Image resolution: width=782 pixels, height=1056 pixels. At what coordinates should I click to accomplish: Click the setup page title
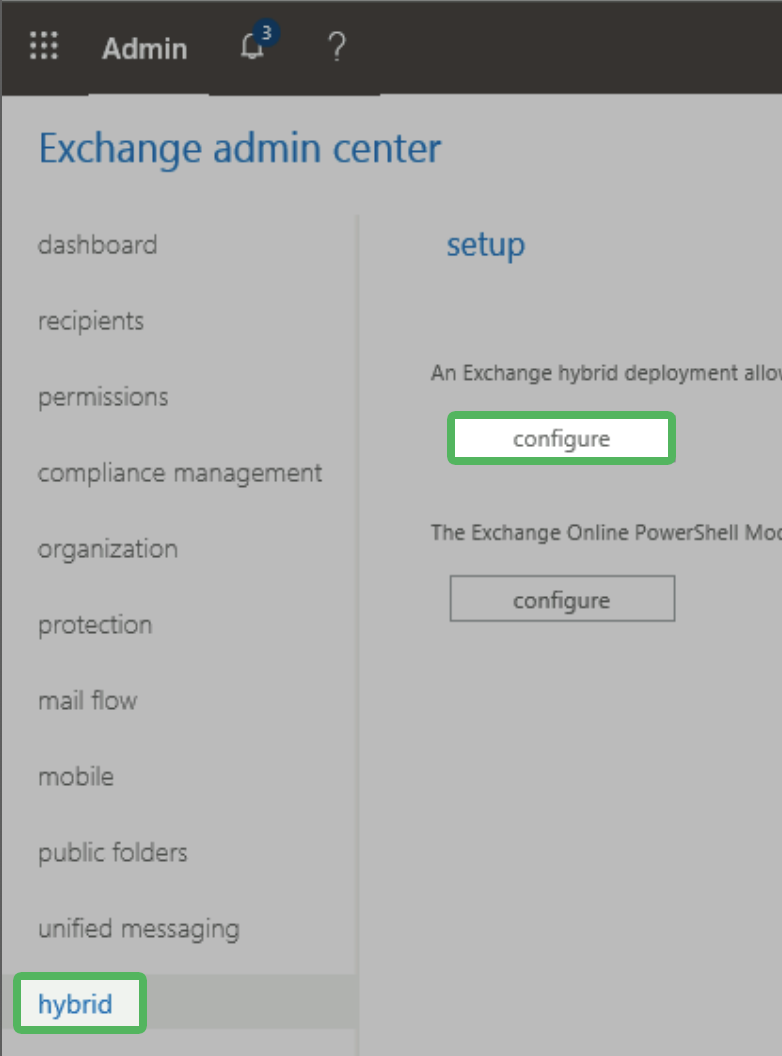click(x=485, y=244)
